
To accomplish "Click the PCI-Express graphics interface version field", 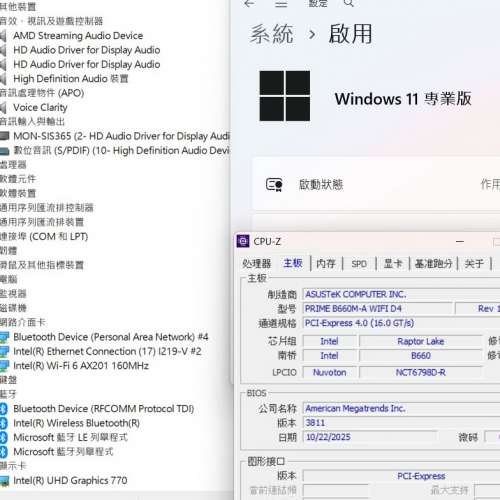I will tap(401, 476).
